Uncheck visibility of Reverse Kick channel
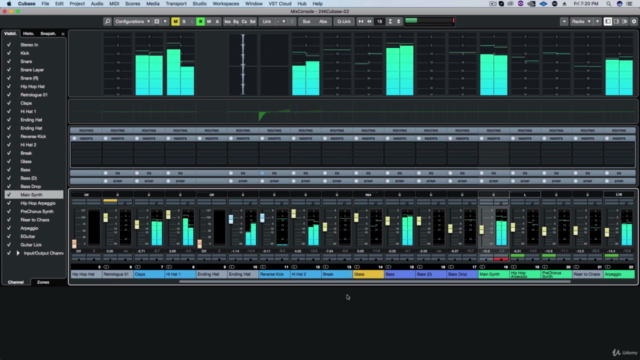Image resolution: width=640 pixels, height=360 pixels. tap(9, 136)
